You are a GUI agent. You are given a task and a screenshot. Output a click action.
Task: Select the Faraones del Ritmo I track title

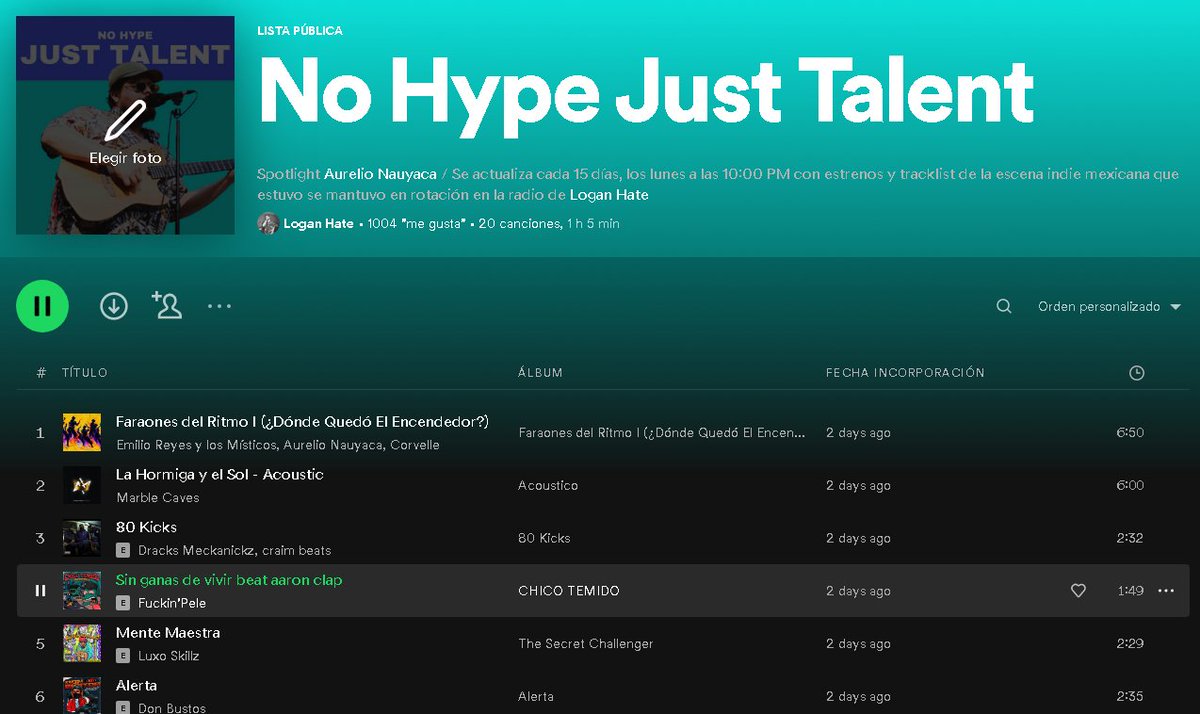[x=302, y=422]
